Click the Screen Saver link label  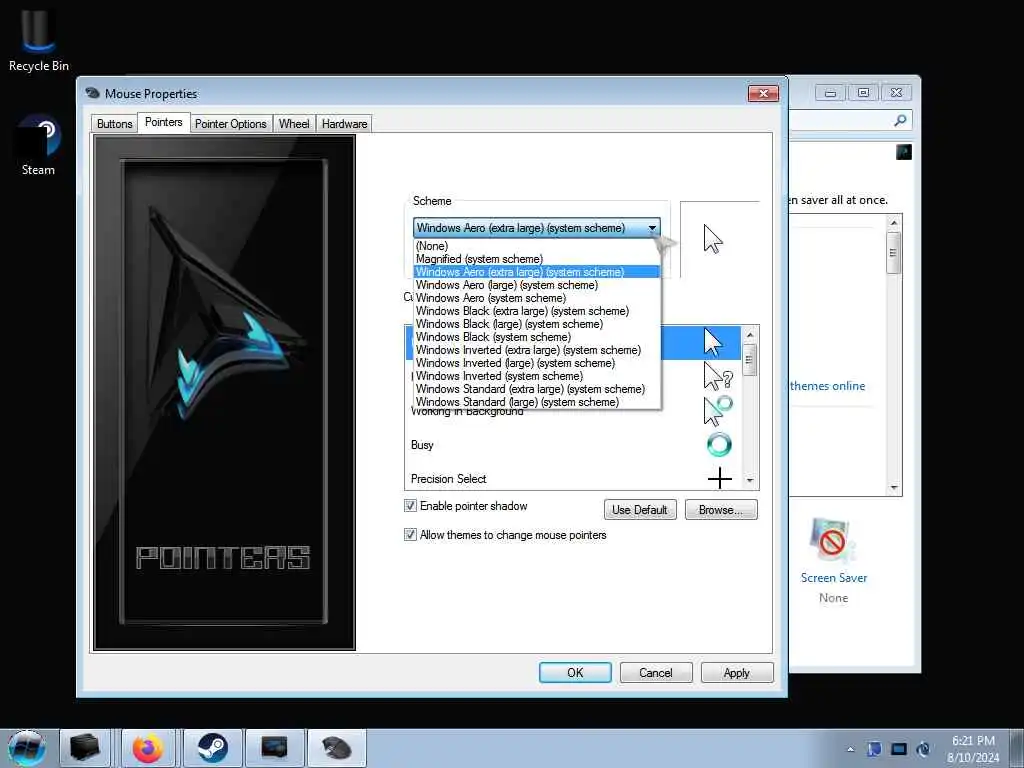(834, 578)
